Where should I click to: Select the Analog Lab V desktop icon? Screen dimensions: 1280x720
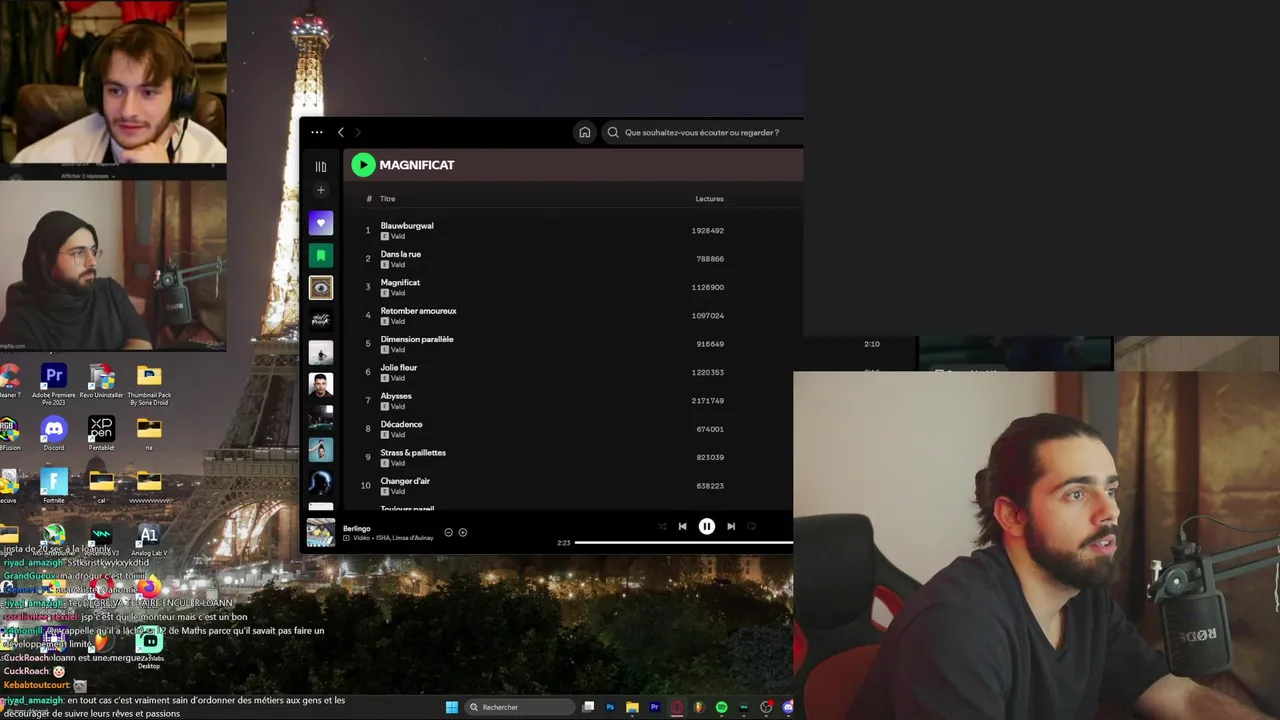tap(149, 539)
